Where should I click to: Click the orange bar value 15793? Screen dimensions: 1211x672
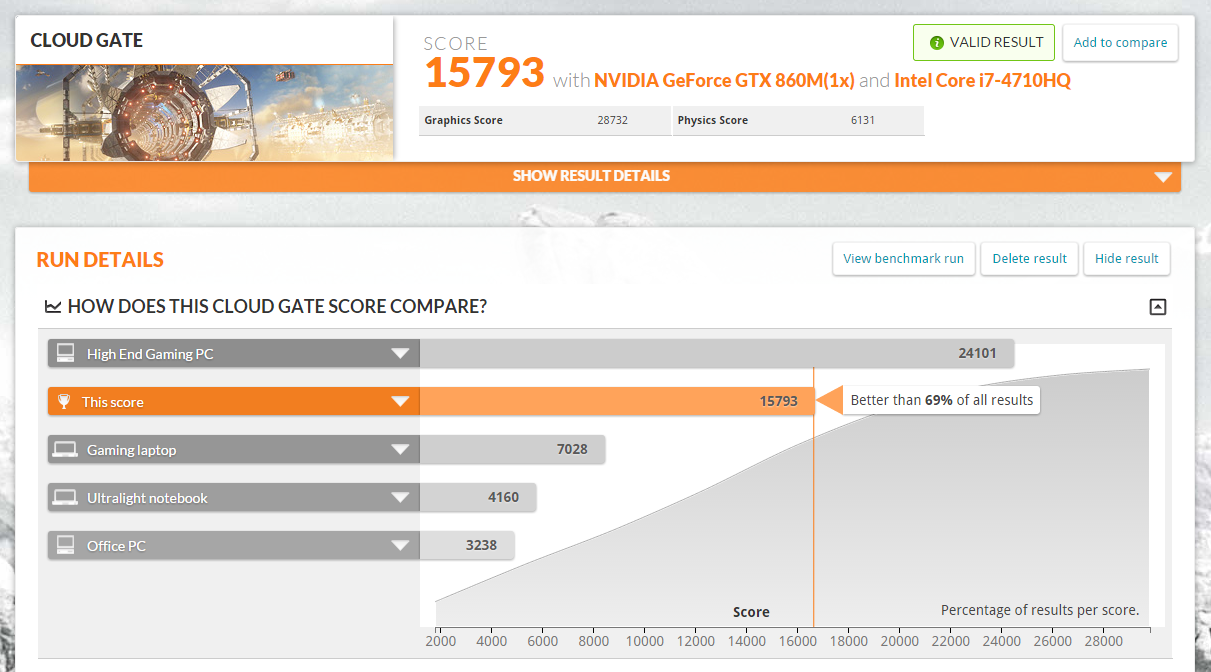point(779,401)
